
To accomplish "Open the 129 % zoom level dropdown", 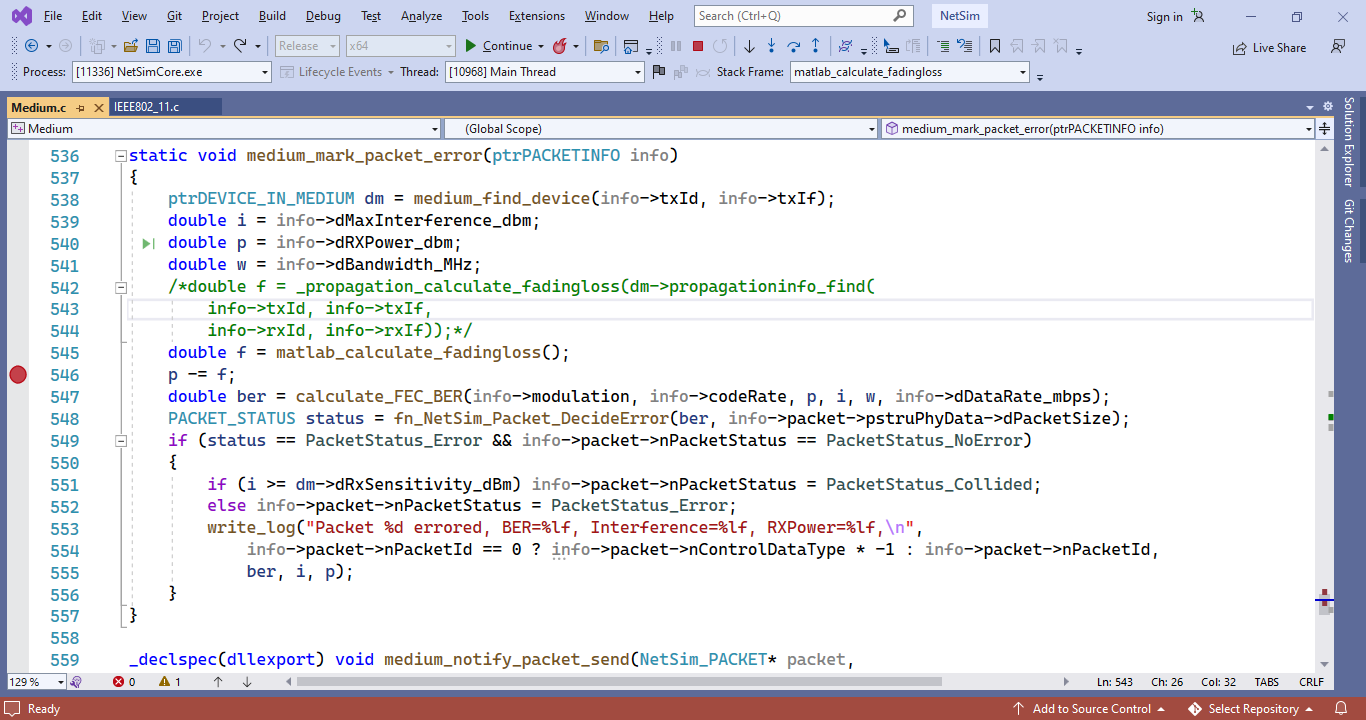I will (36, 682).
